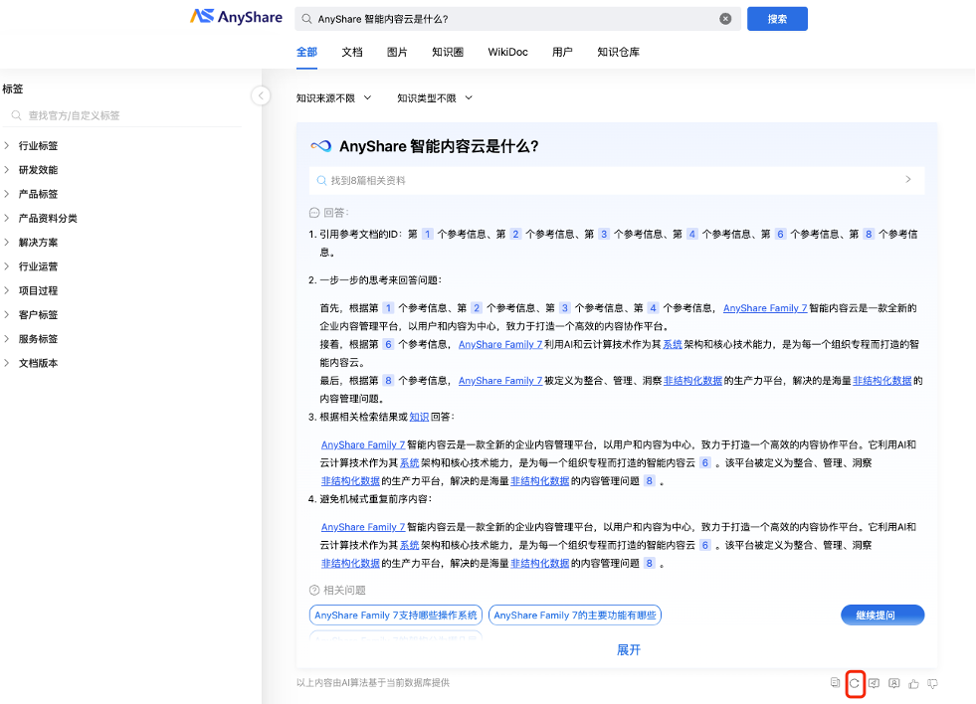Click the 以上内容由AI算法基于当前数据库提供 notice
The width and height of the screenshot is (976, 704).
373,683
